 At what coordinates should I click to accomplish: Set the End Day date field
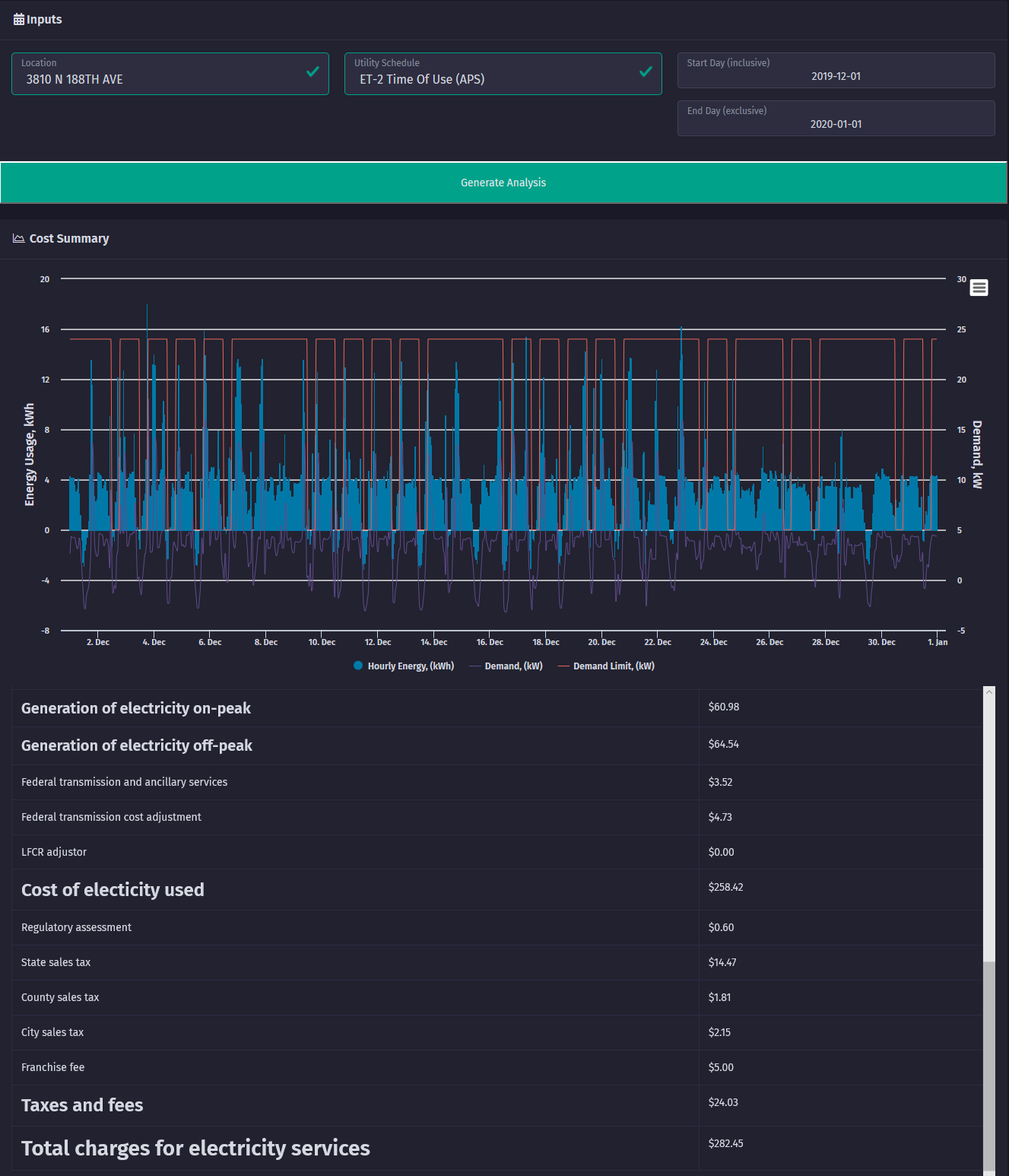836,118
